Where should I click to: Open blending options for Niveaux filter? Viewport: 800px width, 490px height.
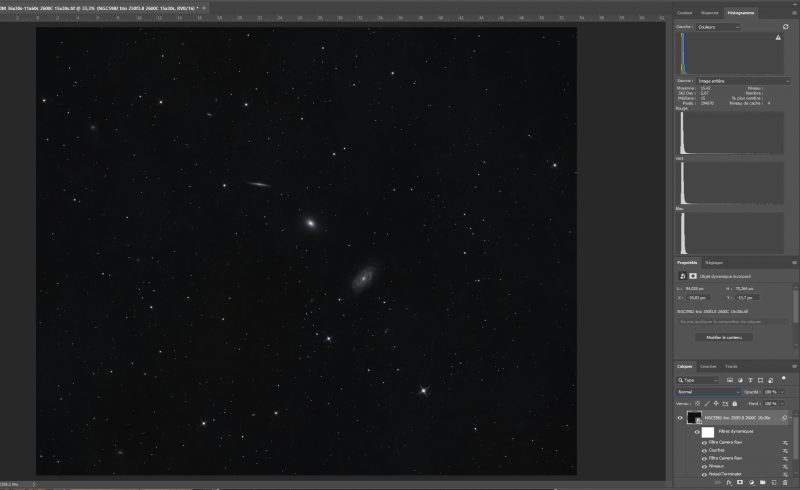(x=785, y=466)
